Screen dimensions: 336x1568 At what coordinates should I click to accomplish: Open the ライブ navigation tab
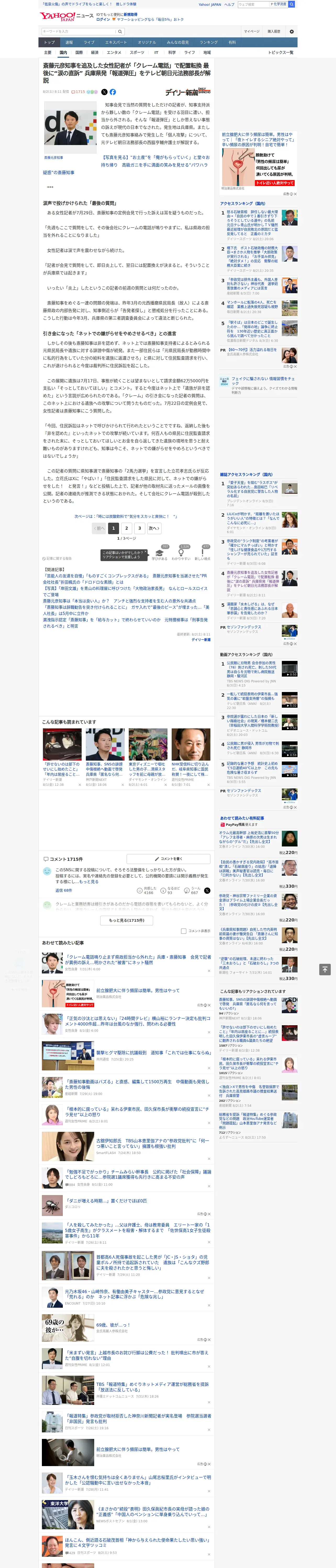(89, 42)
